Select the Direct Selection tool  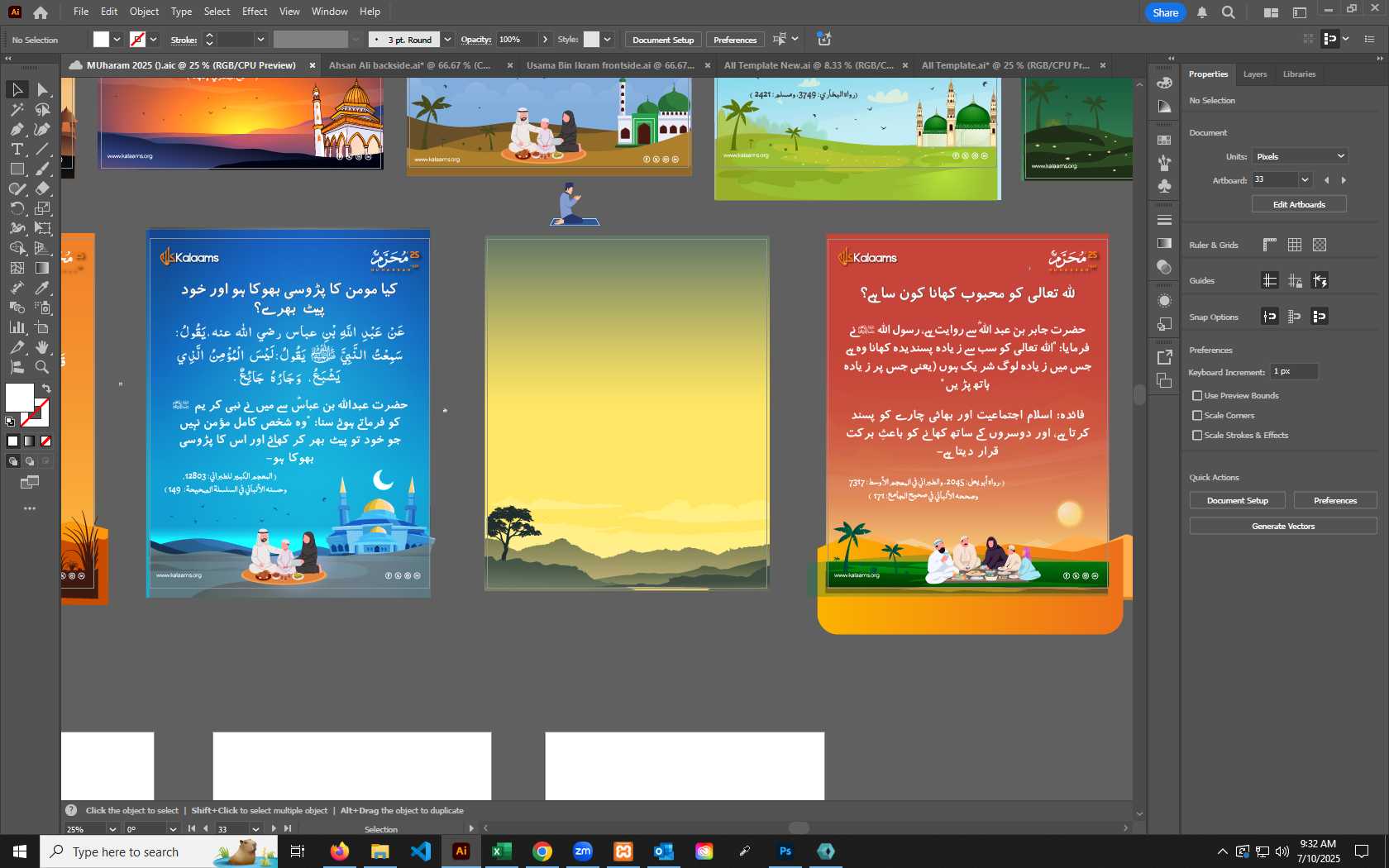point(43,89)
